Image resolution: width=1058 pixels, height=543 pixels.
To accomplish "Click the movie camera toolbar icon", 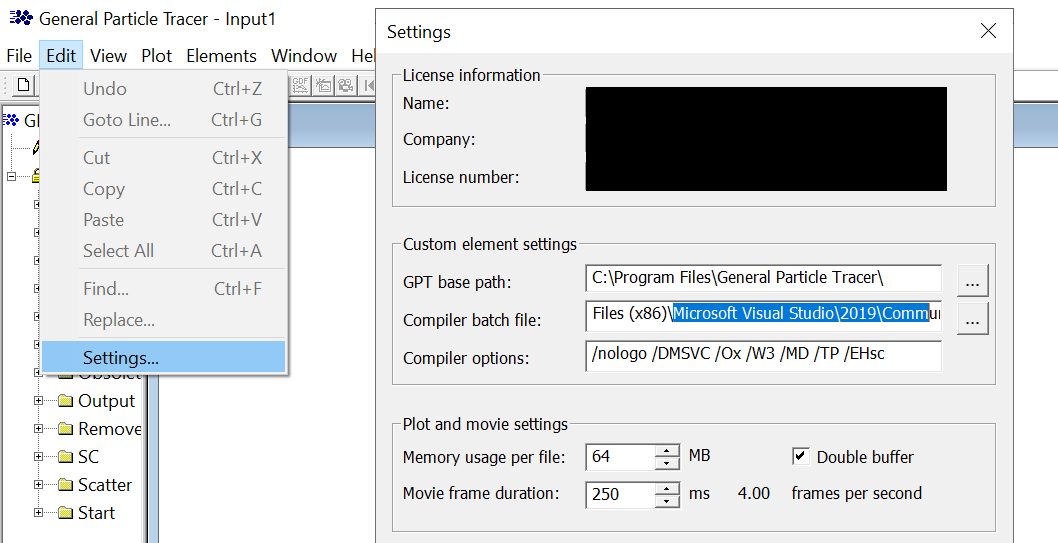I will pos(345,85).
